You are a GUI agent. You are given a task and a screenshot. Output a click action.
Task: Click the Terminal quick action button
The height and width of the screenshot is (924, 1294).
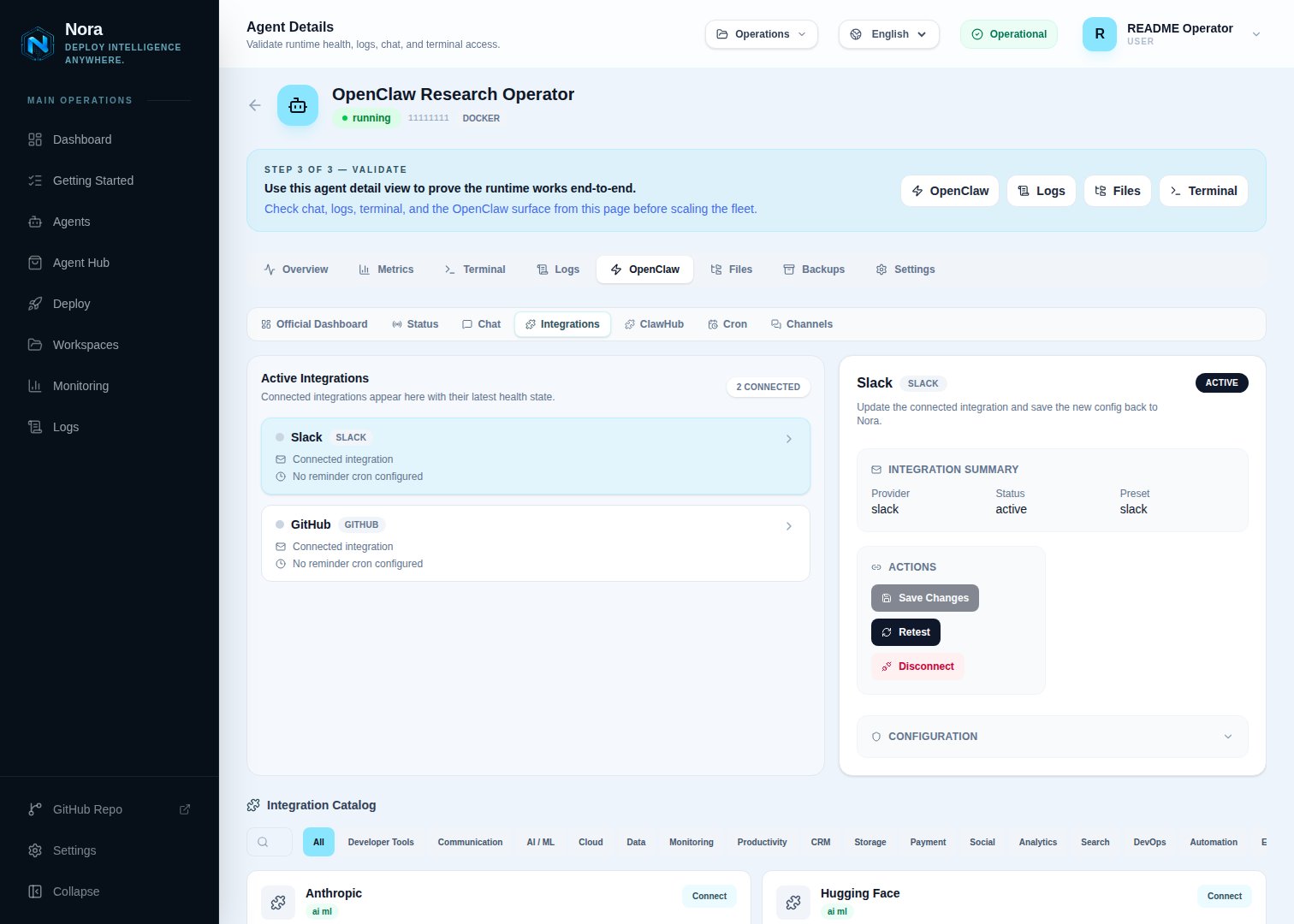point(1203,191)
